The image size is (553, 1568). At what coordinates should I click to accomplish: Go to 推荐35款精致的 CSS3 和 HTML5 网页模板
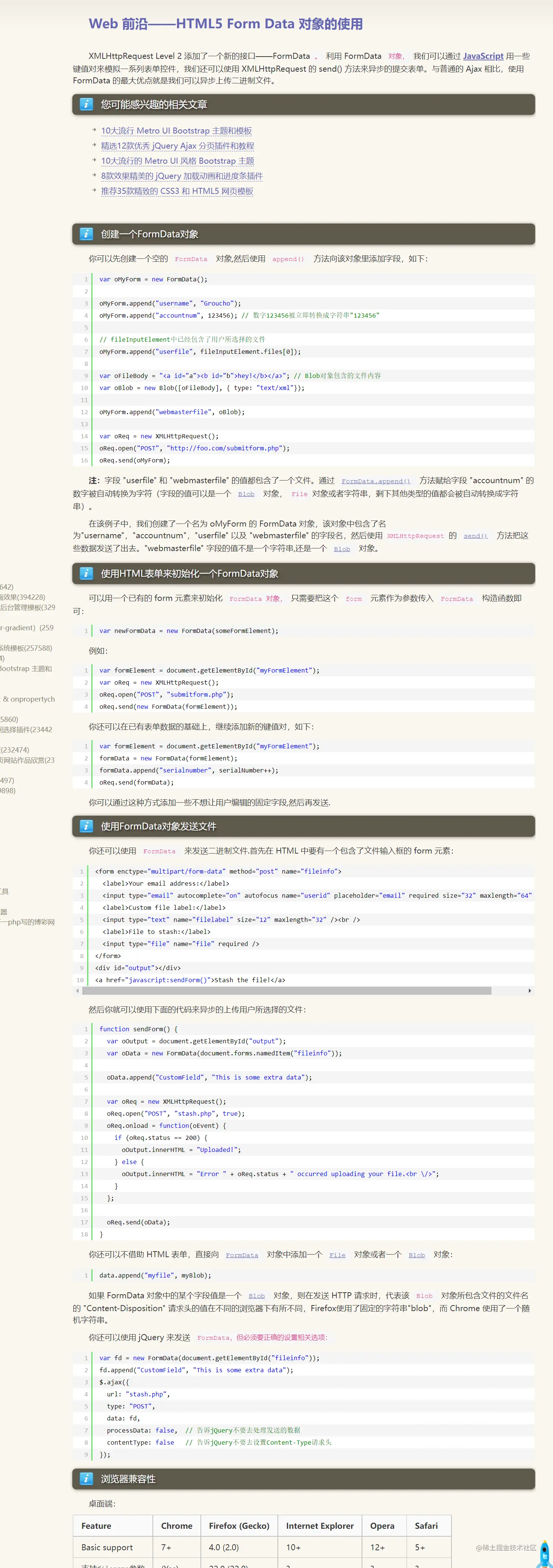coord(177,191)
